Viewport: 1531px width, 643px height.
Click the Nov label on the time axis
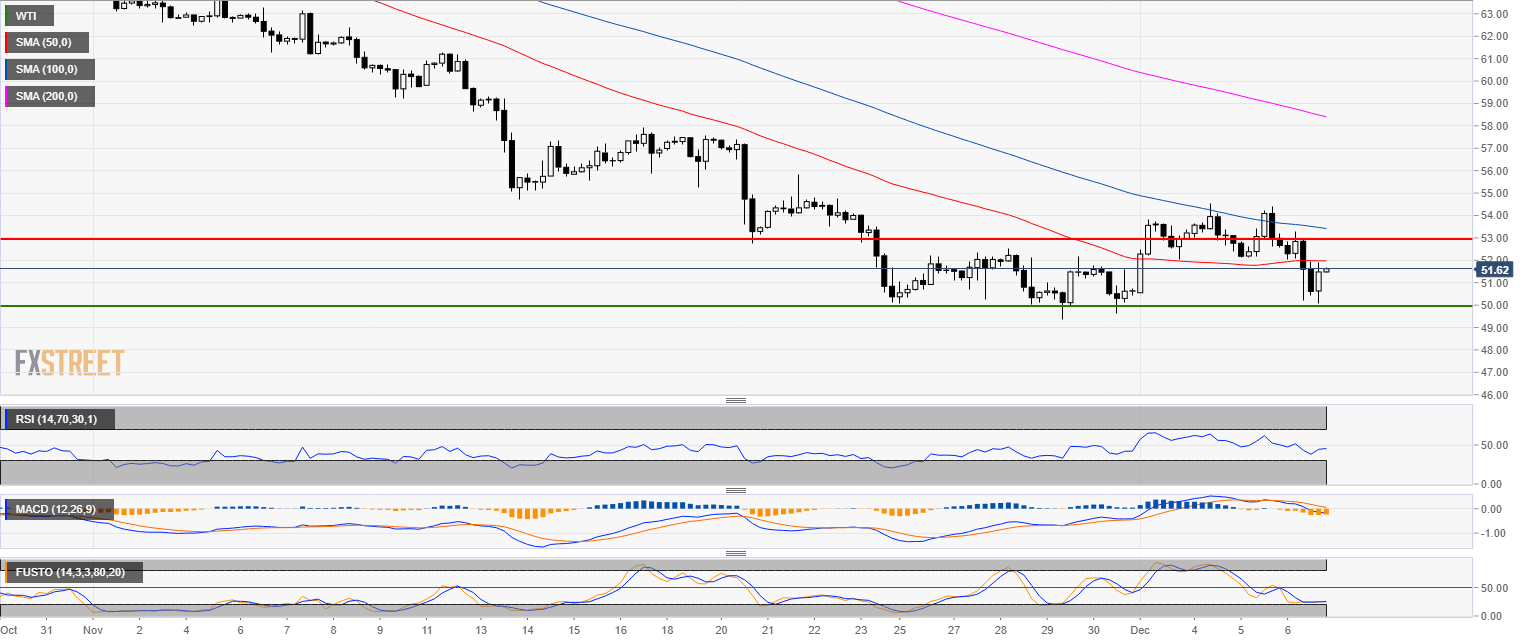(x=93, y=631)
